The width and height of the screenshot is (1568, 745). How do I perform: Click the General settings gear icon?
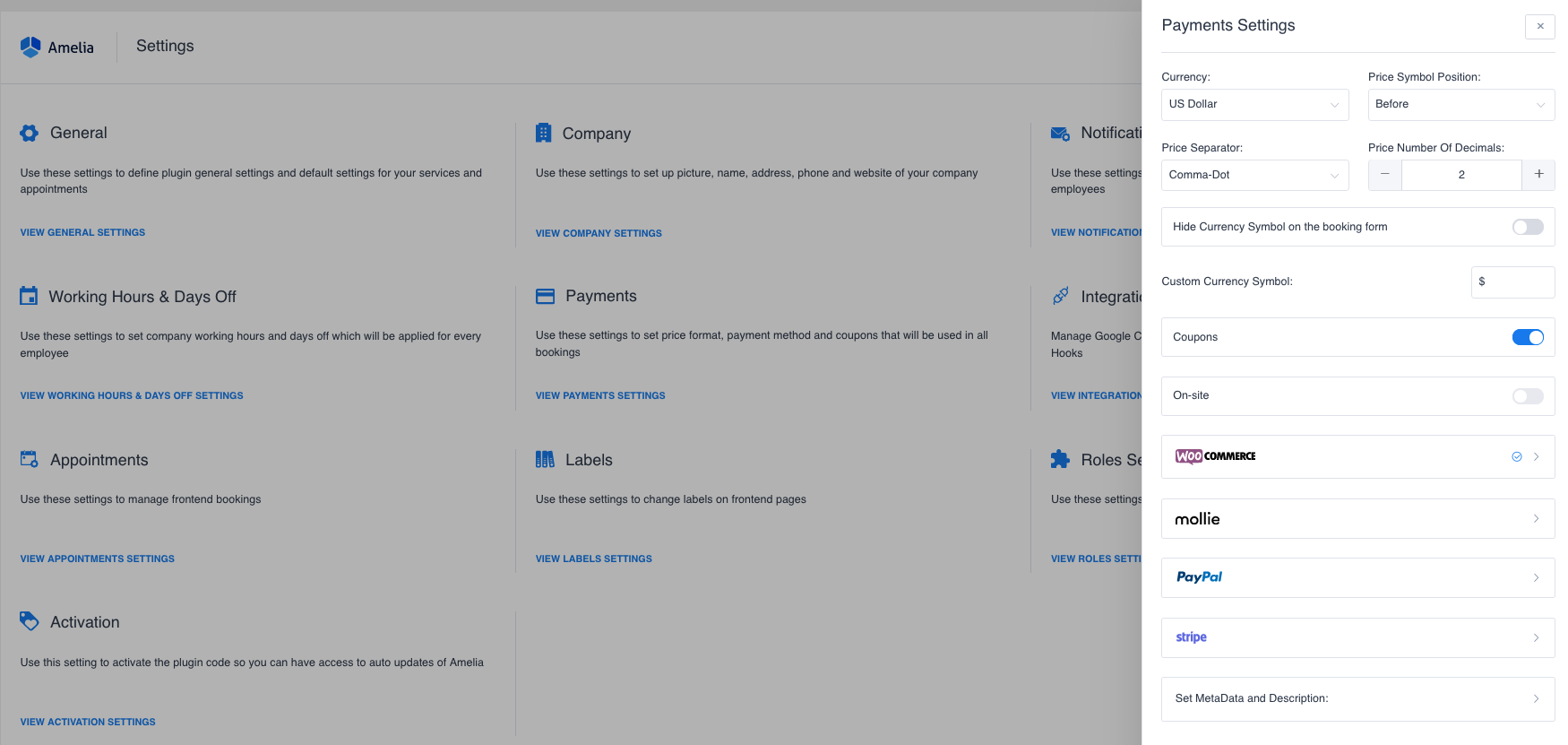(x=30, y=133)
